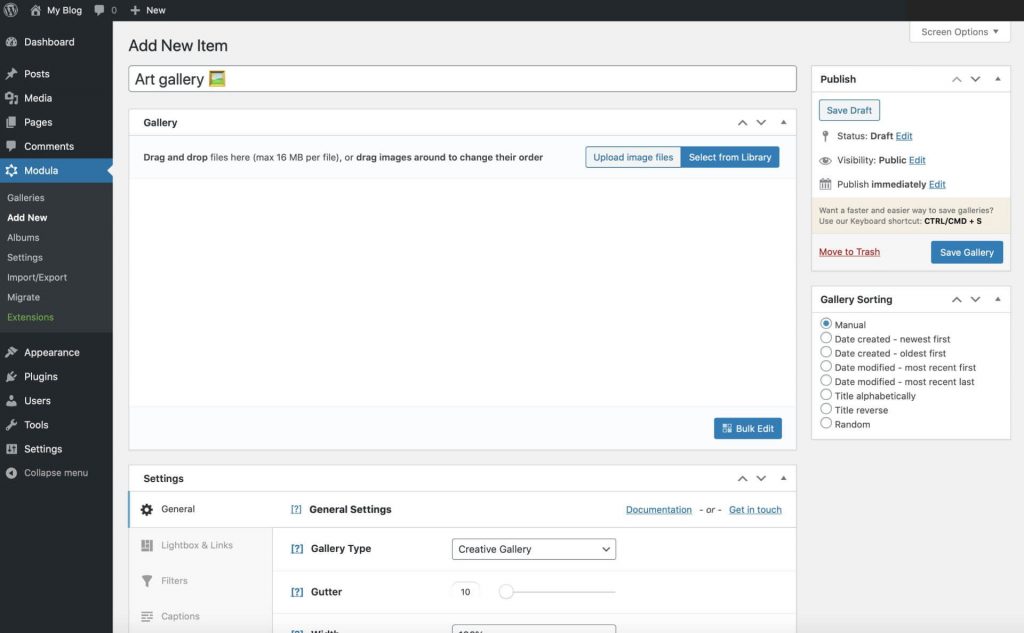Click the Modula gear icon in sidebar
This screenshot has height=633, width=1024.
11,170
